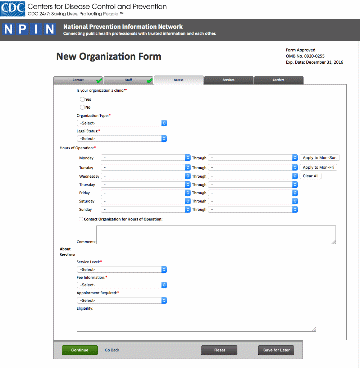Open Thursday start time dropdown
Image resolution: width=360 pixels, height=368 pixels.
point(146,184)
